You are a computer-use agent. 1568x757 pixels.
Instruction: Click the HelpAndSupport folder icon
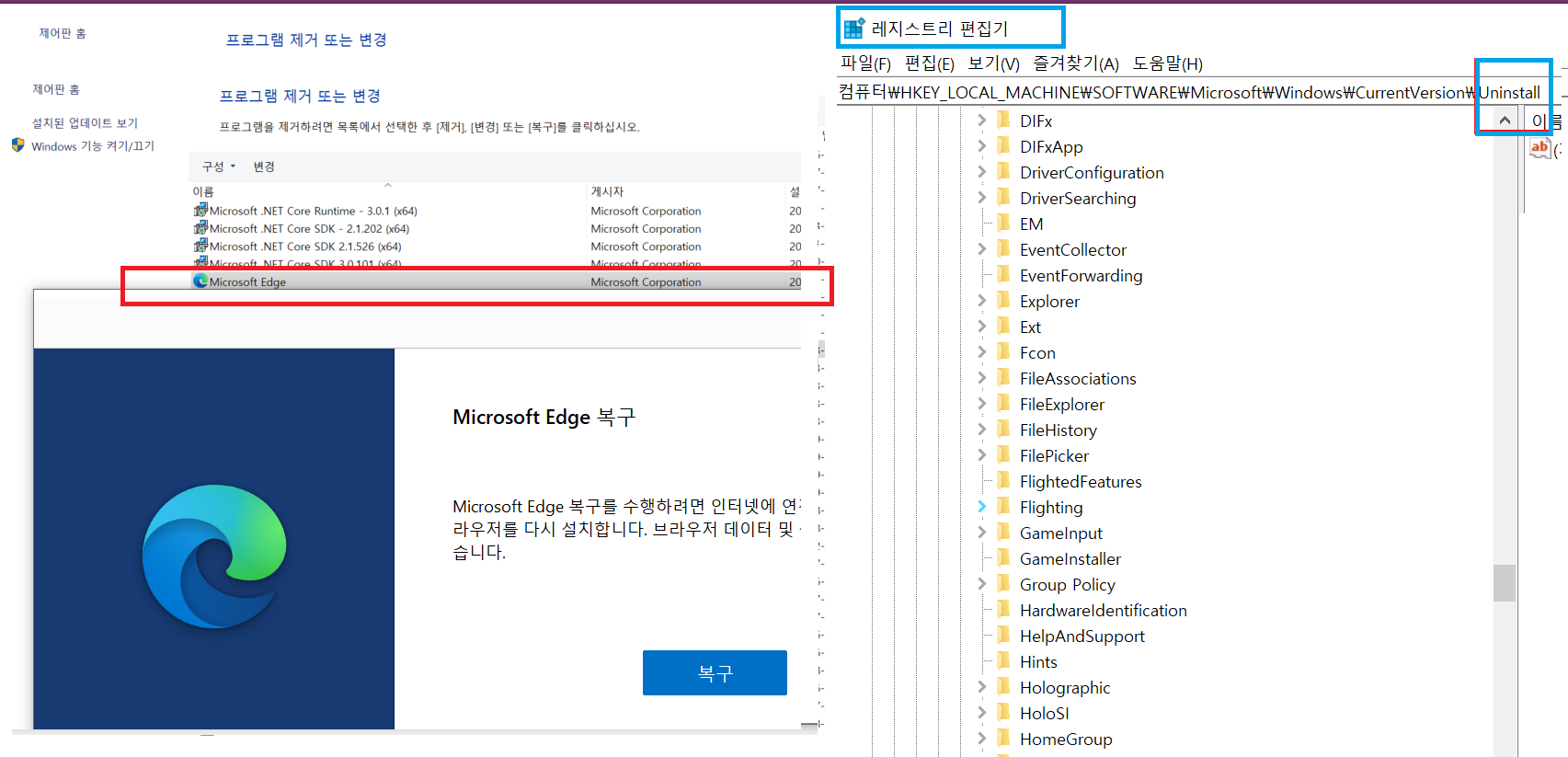[1004, 636]
